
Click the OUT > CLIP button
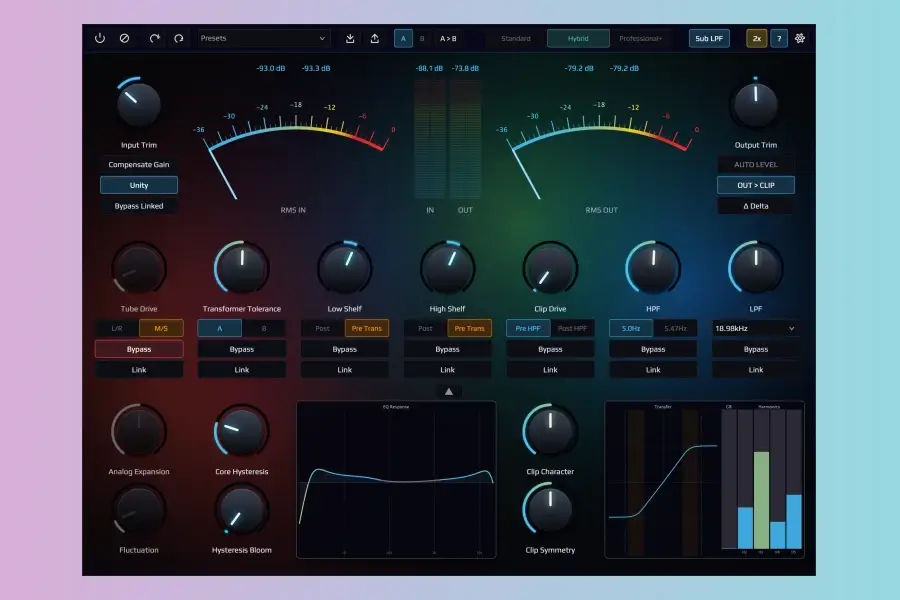coord(756,185)
